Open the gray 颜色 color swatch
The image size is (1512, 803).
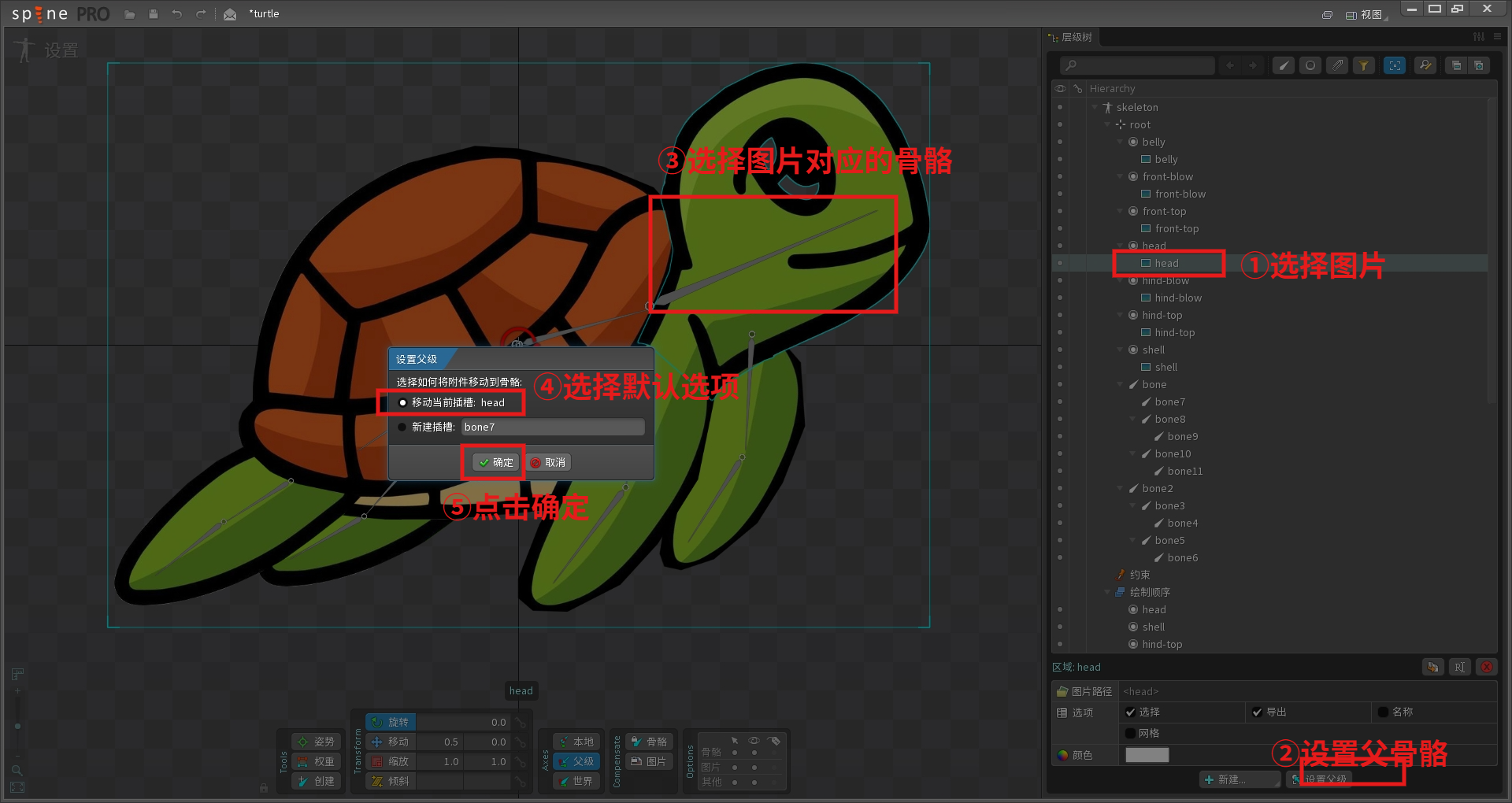coord(1147,755)
